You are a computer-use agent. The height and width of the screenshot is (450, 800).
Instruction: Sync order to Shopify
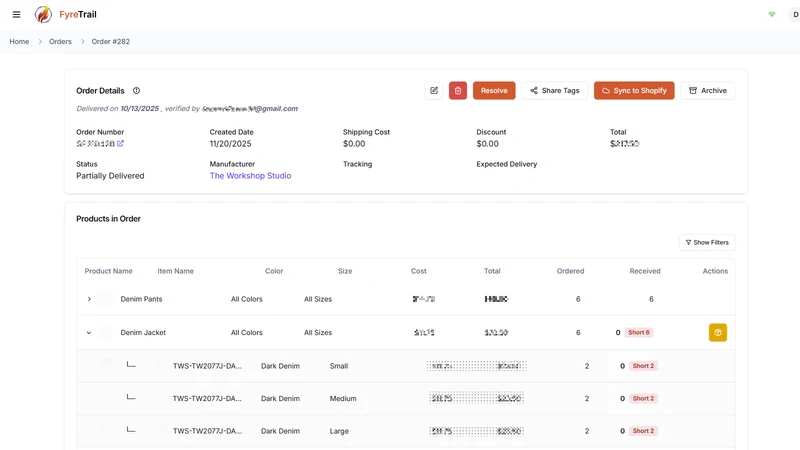pyautogui.click(x=634, y=90)
